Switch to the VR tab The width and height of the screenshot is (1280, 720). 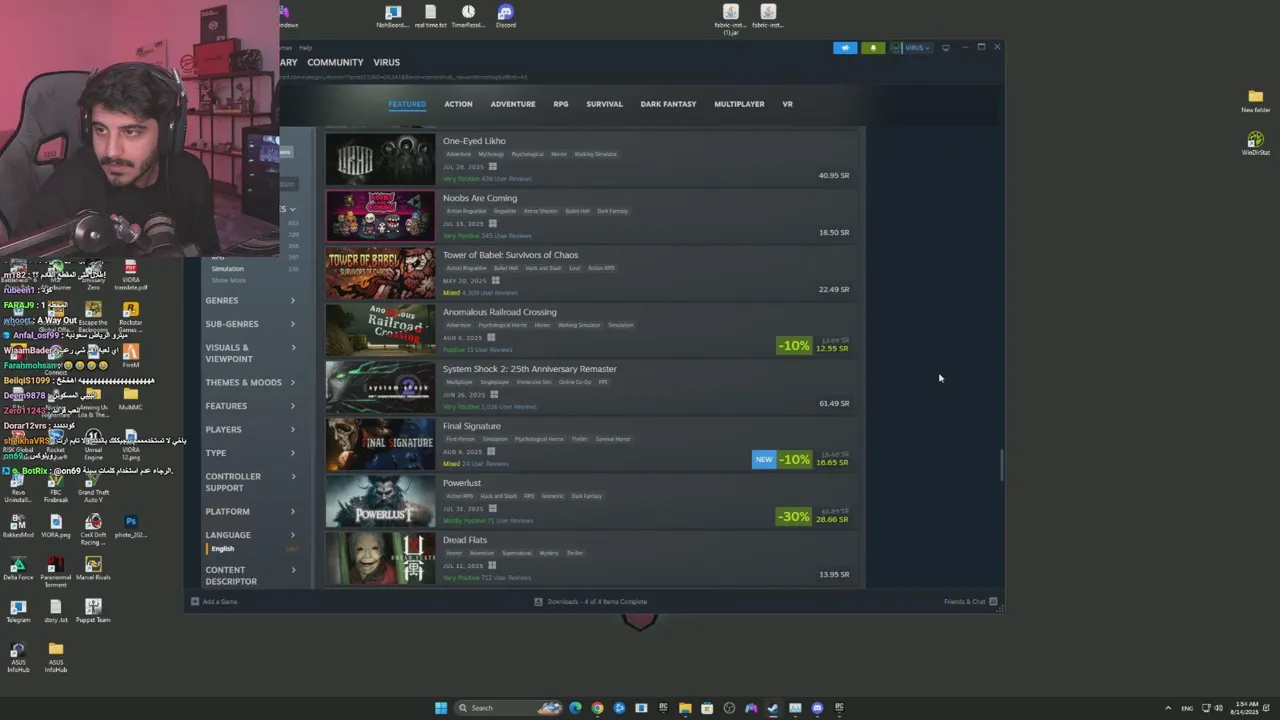click(x=787, y=104)
